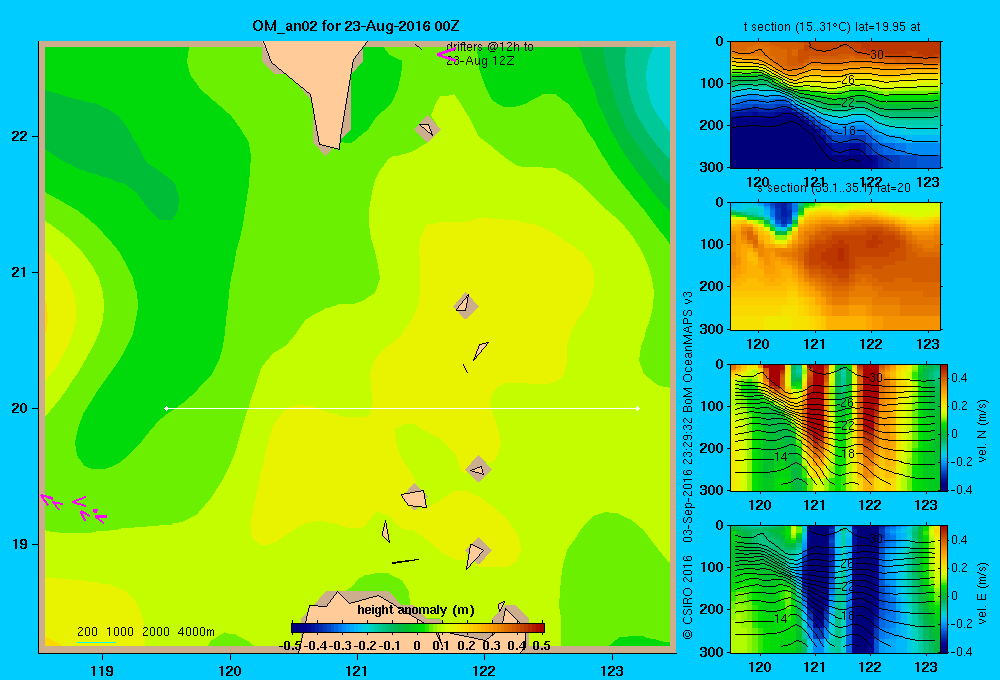Viewport: 1000px width, 680px height.
Task: Click the magenta drifter arrows cluster near latitude 19
Action: [73, 508]
